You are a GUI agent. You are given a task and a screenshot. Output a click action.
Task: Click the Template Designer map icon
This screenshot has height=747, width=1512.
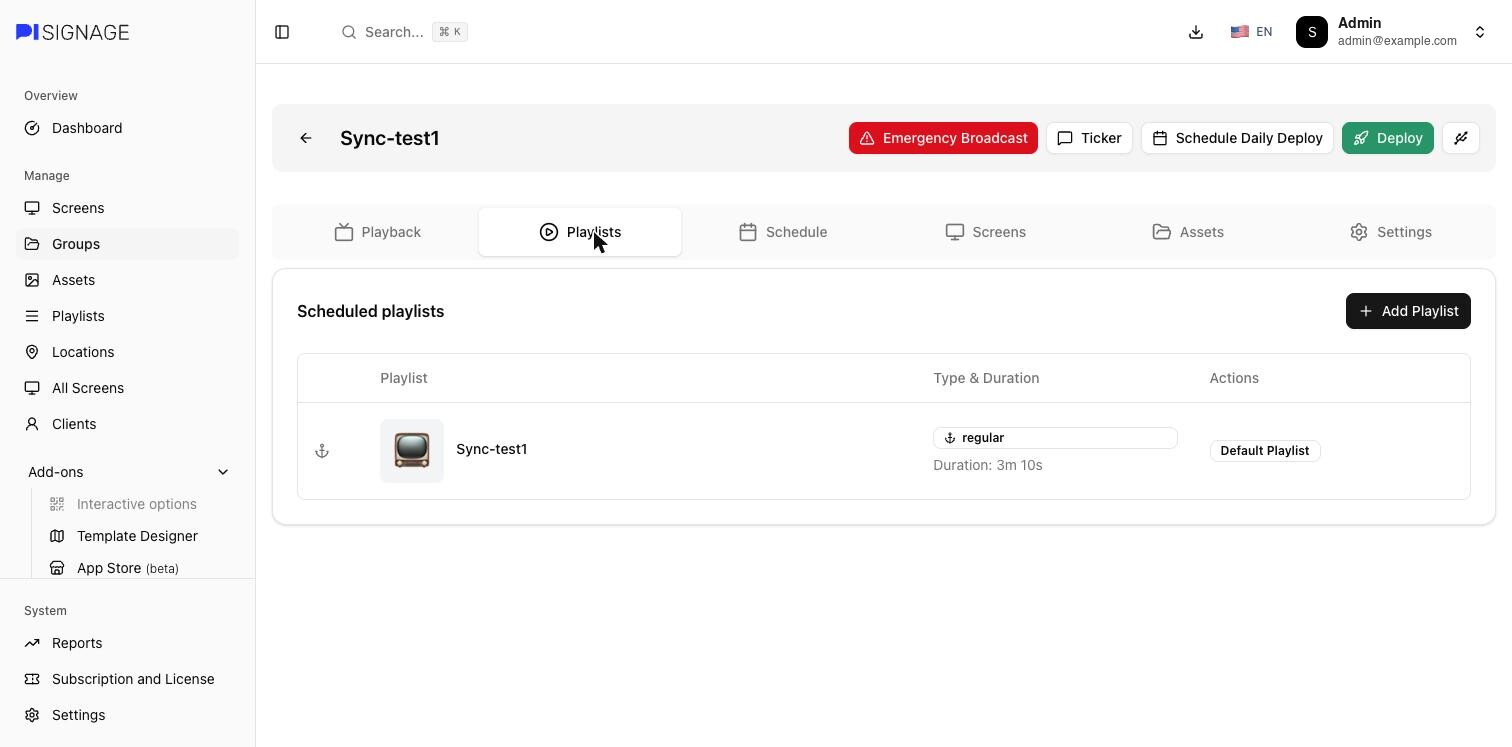(57, 536)
